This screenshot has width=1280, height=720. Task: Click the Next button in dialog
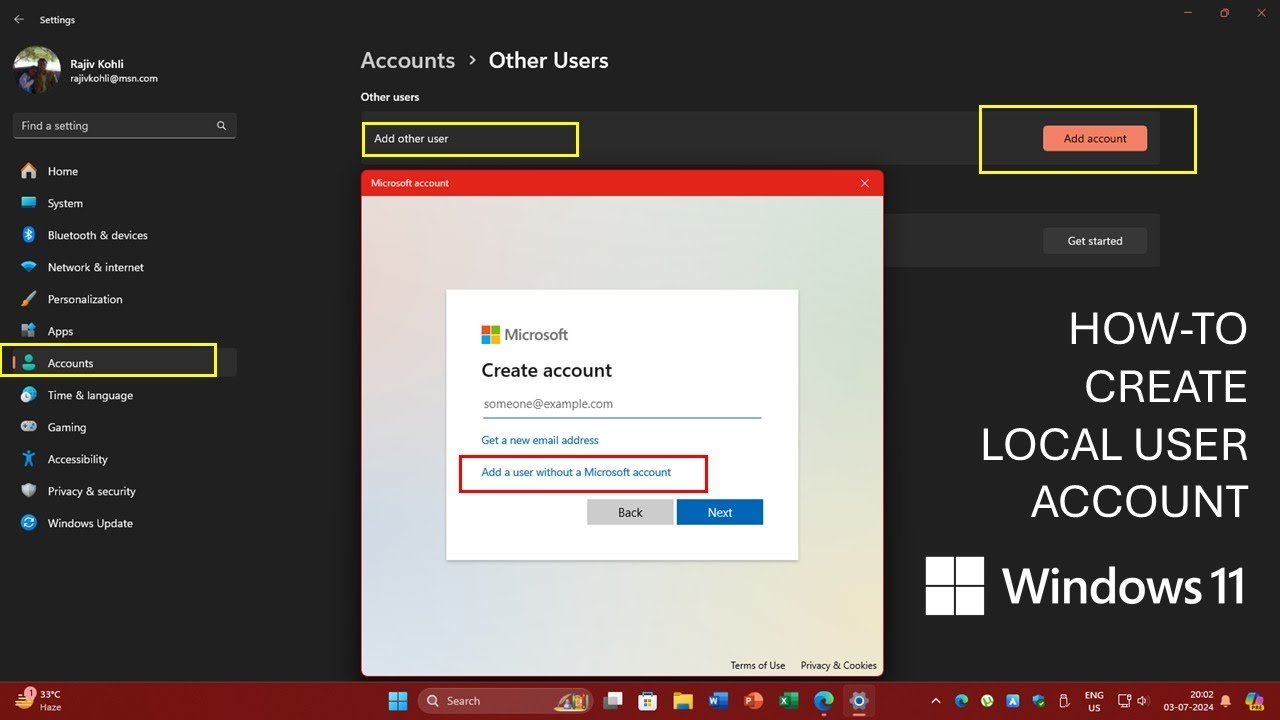point(720,512)
